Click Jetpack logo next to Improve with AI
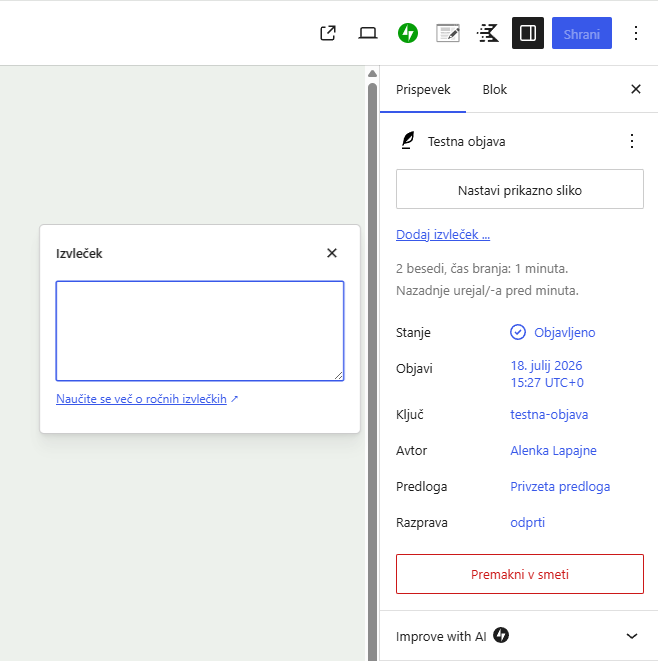This screenshot has width=658, height=661. pyautogui.click(x=501, y=635)
